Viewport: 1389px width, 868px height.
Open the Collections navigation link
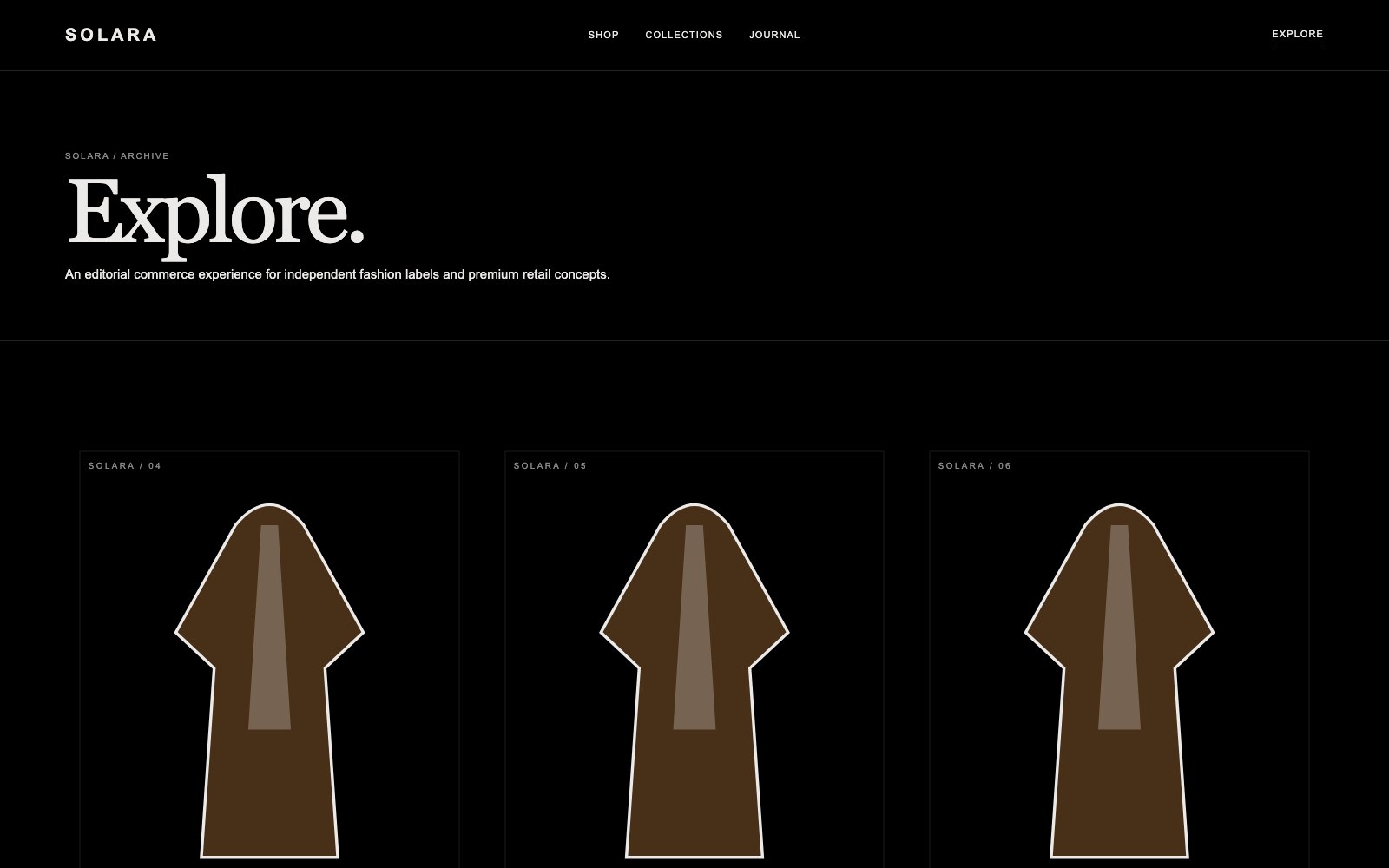pyautogui.click(x=684, y=35)
